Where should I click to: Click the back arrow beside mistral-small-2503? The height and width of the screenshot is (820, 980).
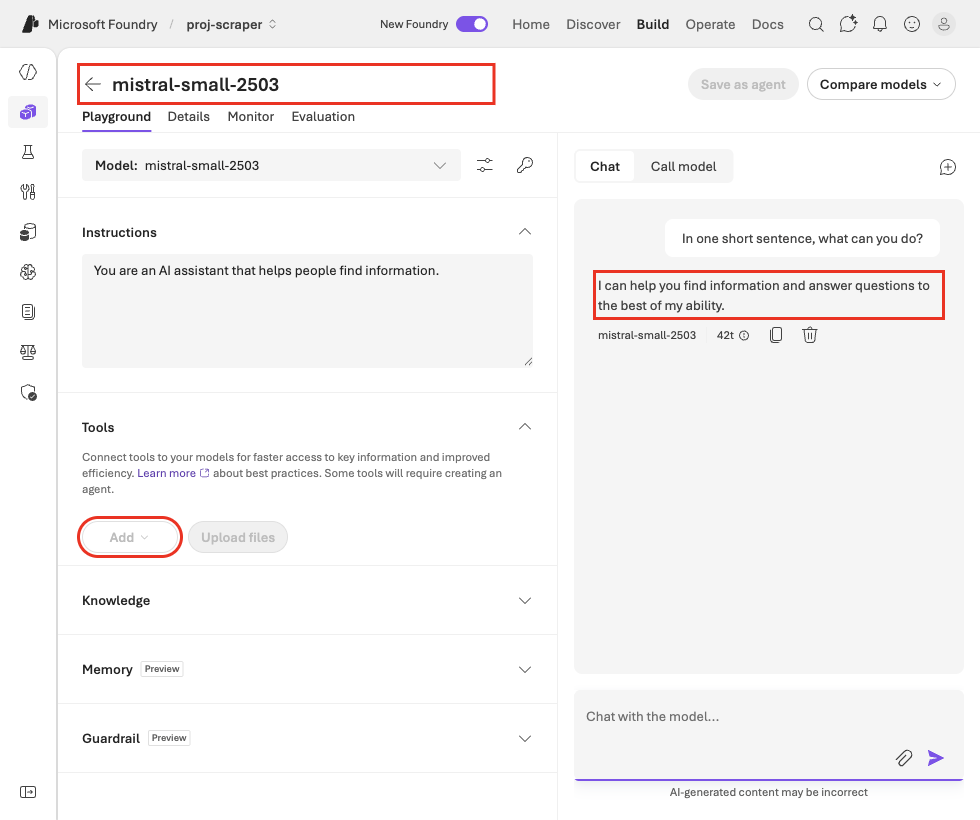coord(93,84)
